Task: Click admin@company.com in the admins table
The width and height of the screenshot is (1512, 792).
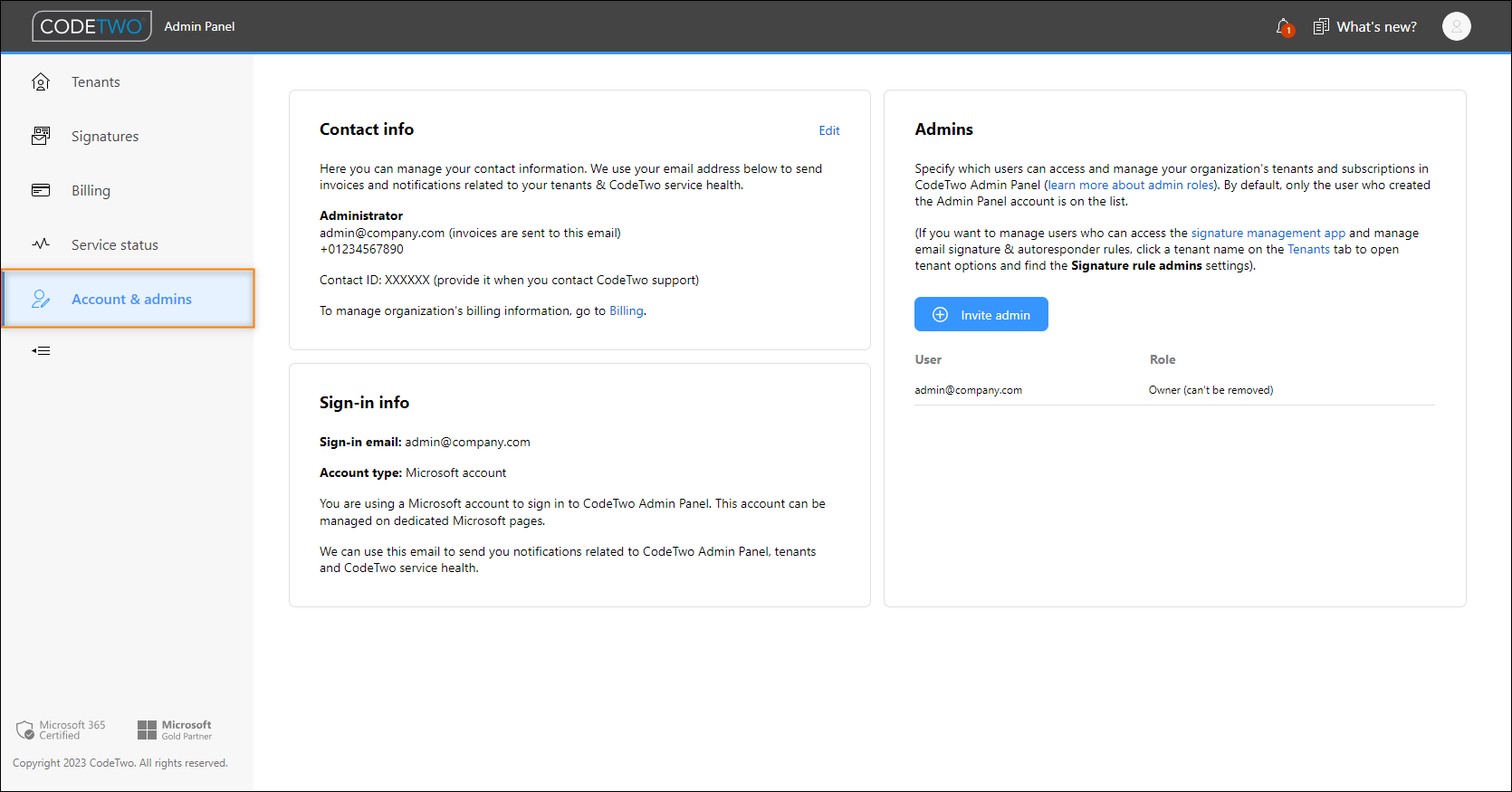Action: coord(969,390)
